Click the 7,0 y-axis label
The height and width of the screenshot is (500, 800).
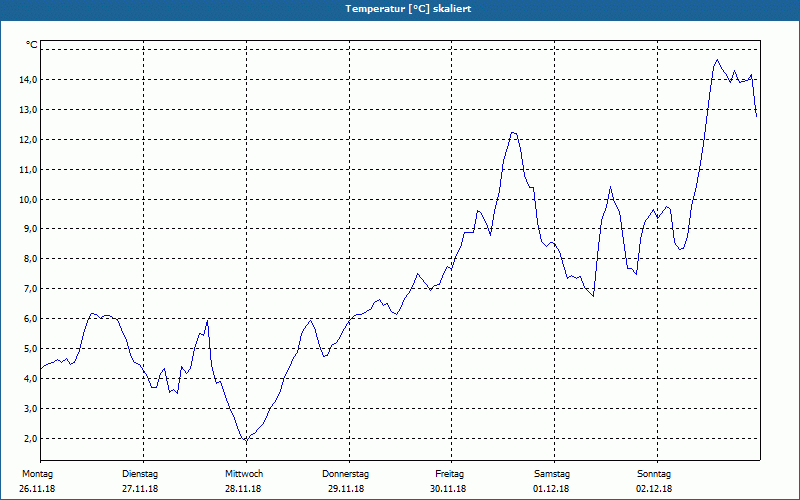[x=30, y=289]
